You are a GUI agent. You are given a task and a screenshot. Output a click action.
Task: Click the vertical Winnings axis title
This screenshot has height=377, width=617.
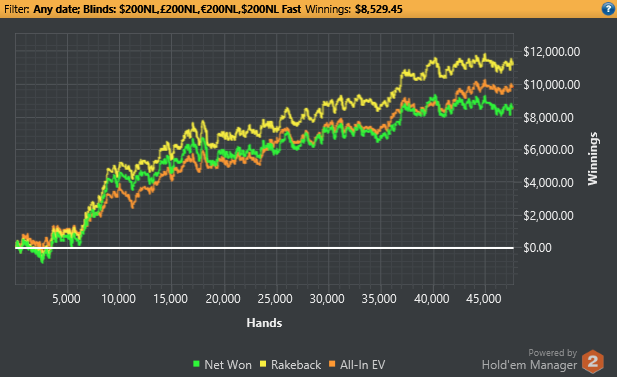(x=593, y=159)
